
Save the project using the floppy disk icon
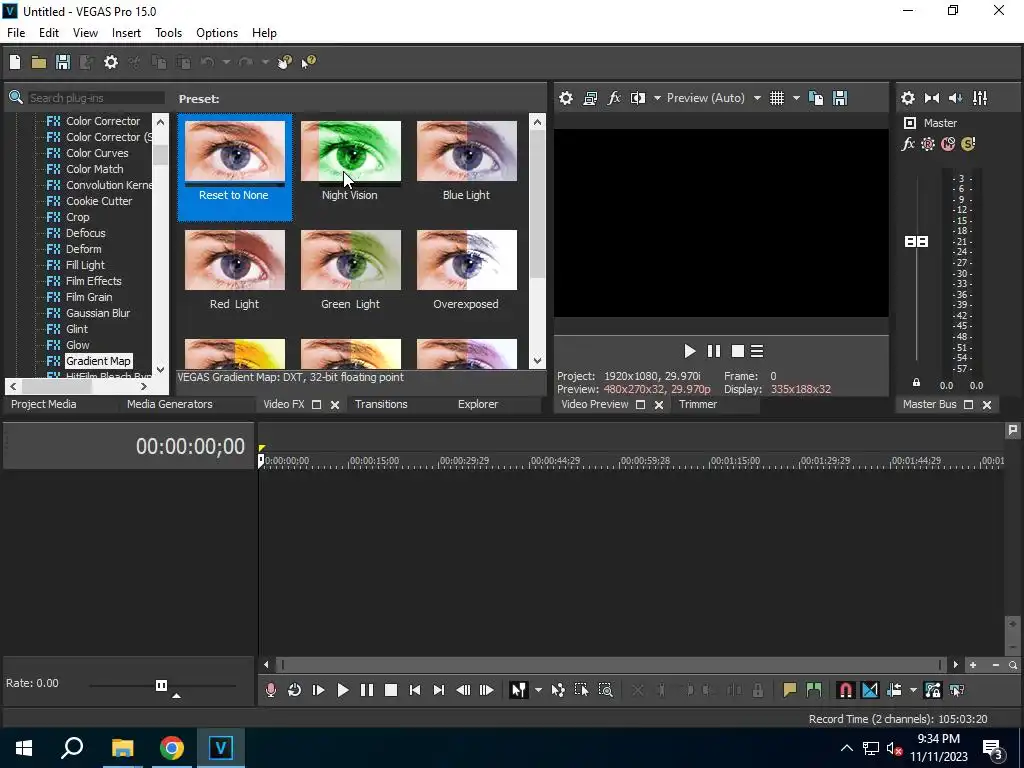(x=63, y=62)
